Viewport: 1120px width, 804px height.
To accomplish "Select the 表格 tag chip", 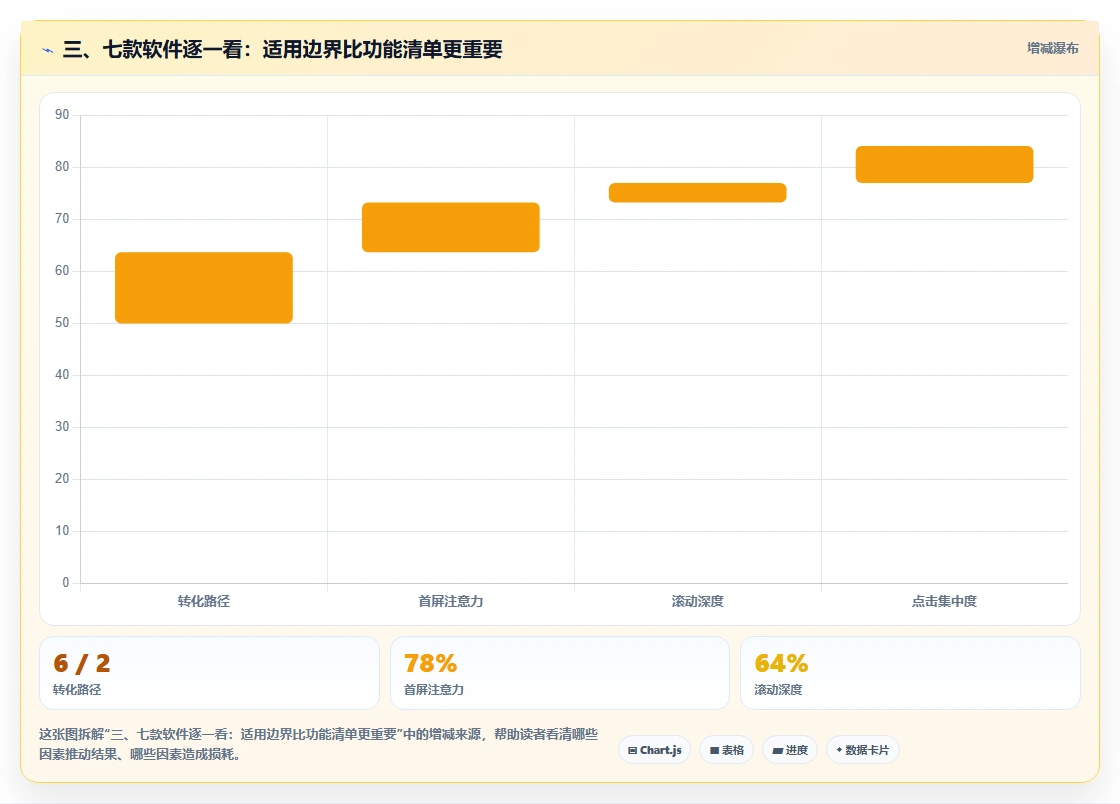I will coord(726,750).
